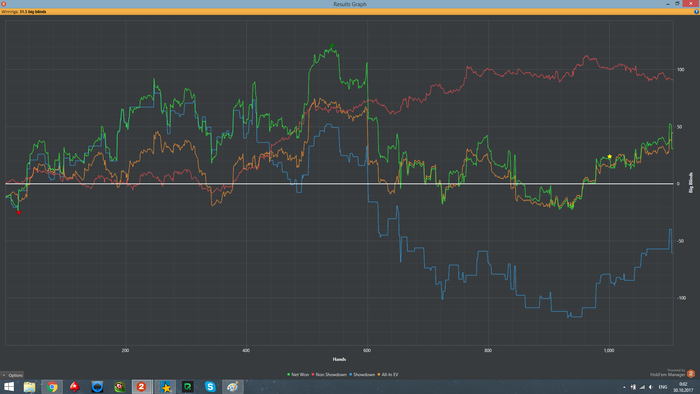Switch the ENG input language indicator
700x394 pixels.
pyautogui.click(x=663, y=387)
